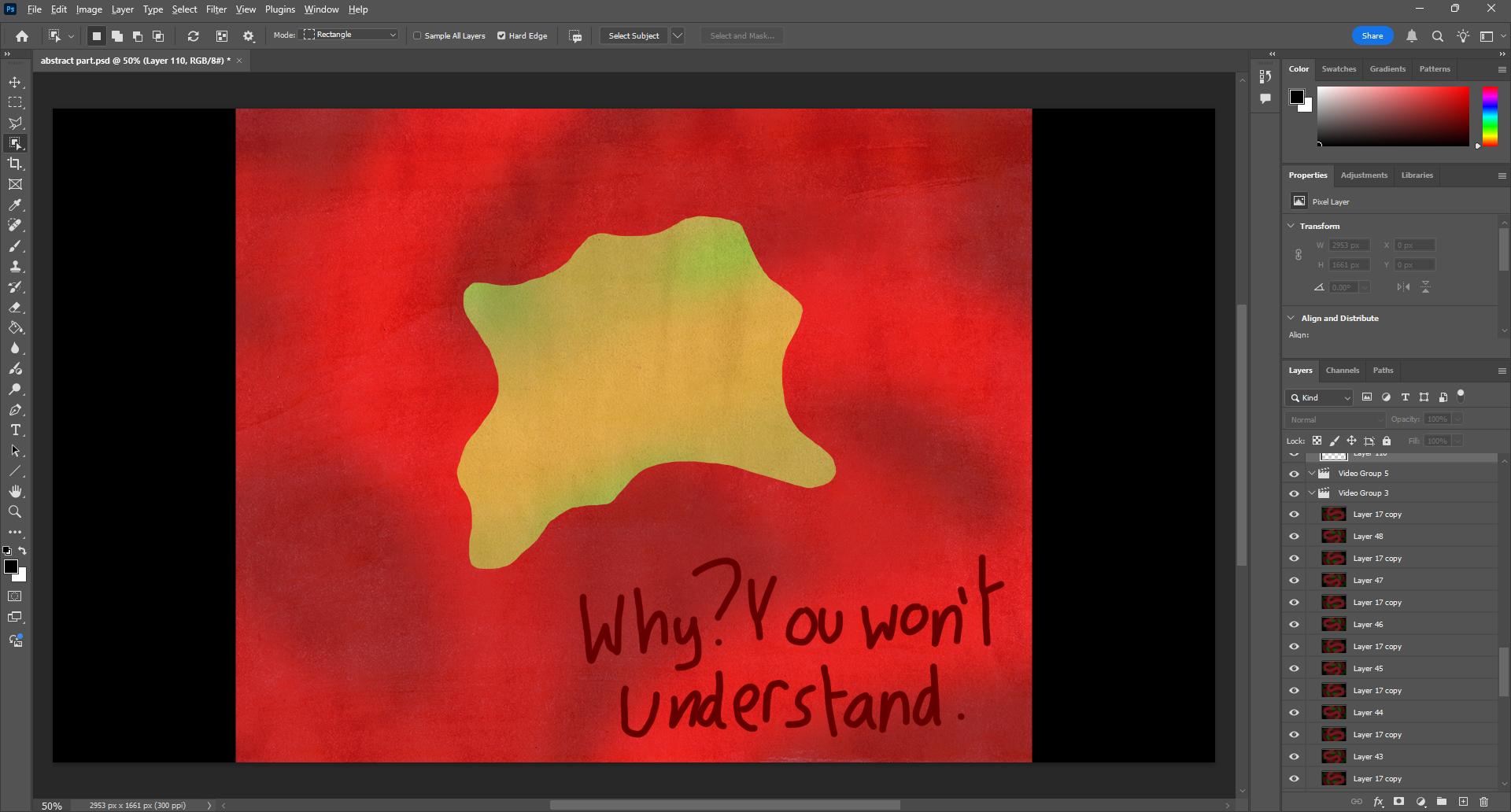The width and height of the screenshot is (1511, 812).
Task: Hide Layer 45 visibility eye
Action: 1294,669
